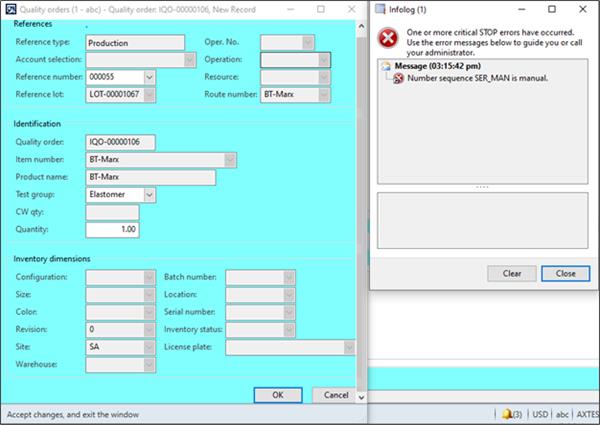
Task: Open the Site dropdown list
Action: coord(150,347)
